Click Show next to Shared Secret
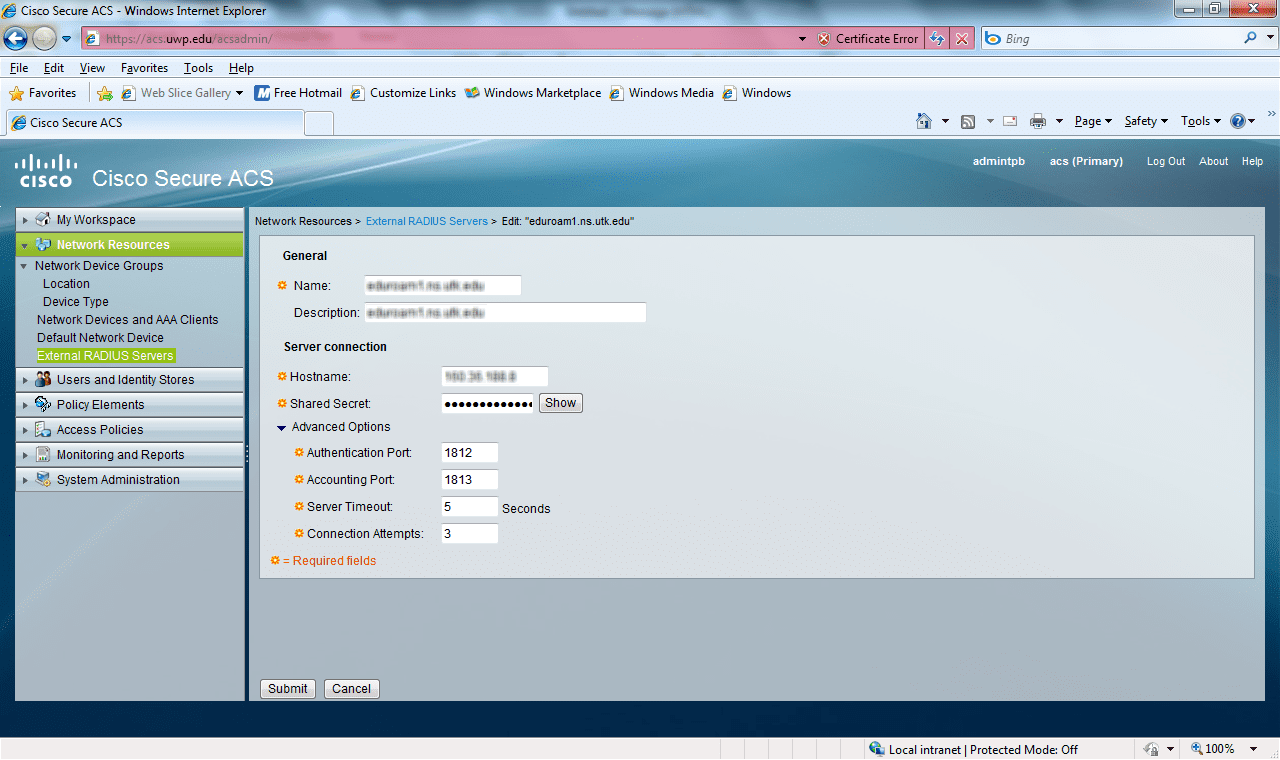The height and width of the screenshot is (760, 1280). coord(560,403)
